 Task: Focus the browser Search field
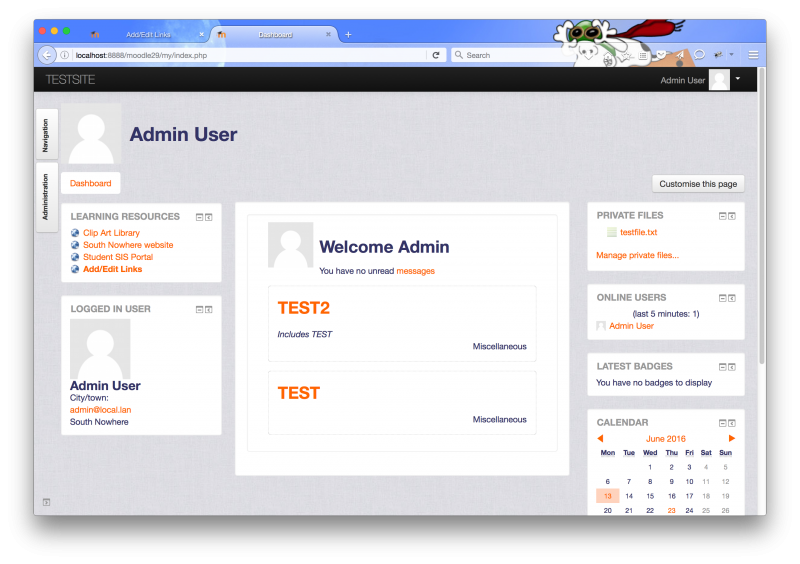click(513, 55)
